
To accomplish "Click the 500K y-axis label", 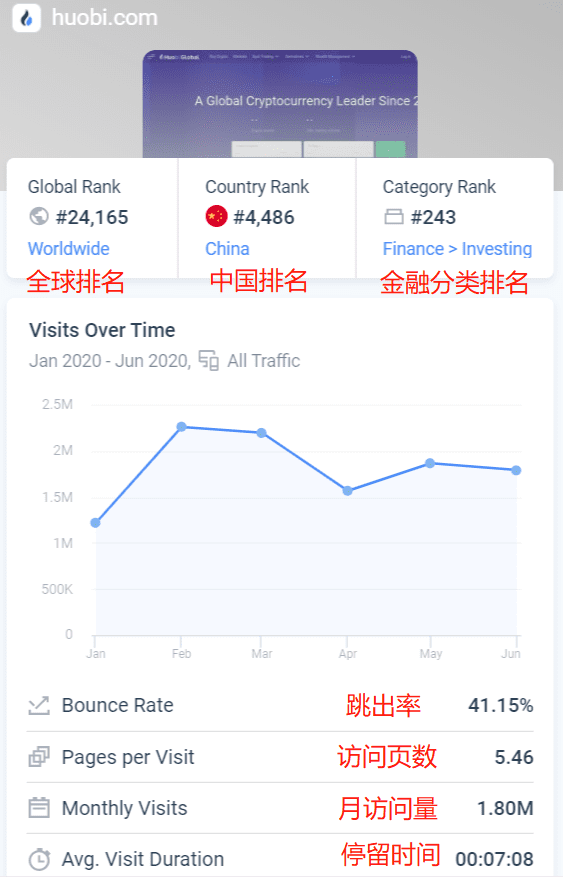I will pos(58,589).
